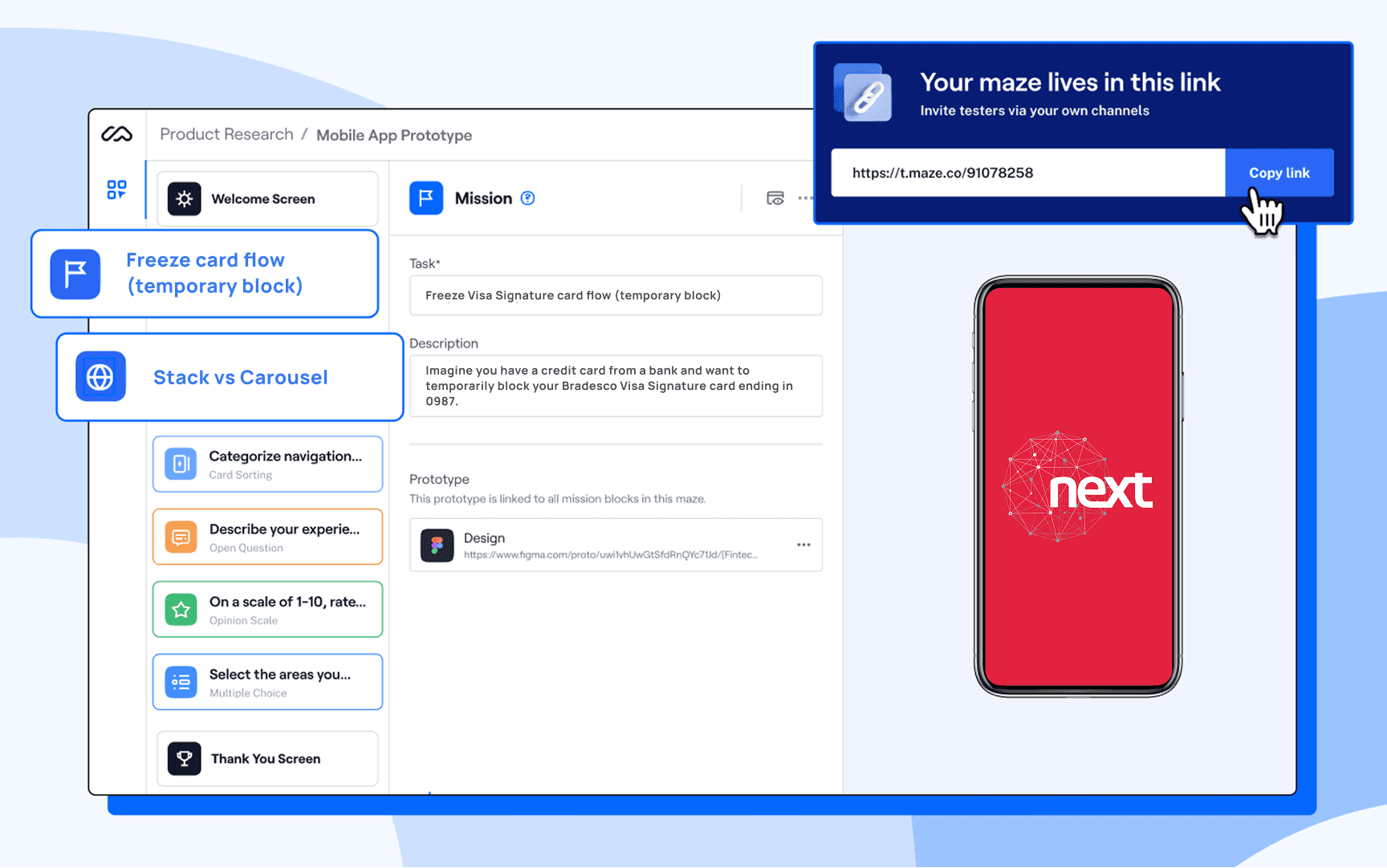
Task: Open the Describe your experience block
Action: click(267, 537)
